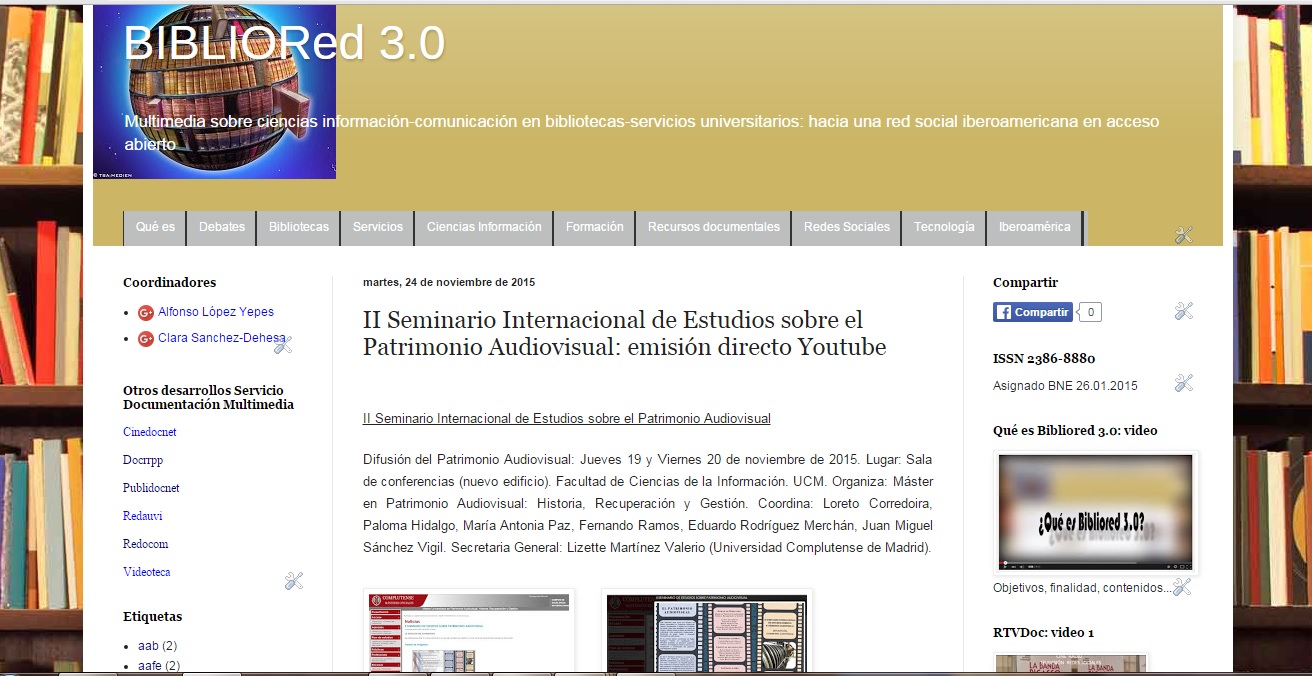Click the Facebook Compartir button
Viewport: 1312px width, 676px height.
pyautogui.click(x=1033, y=312)
